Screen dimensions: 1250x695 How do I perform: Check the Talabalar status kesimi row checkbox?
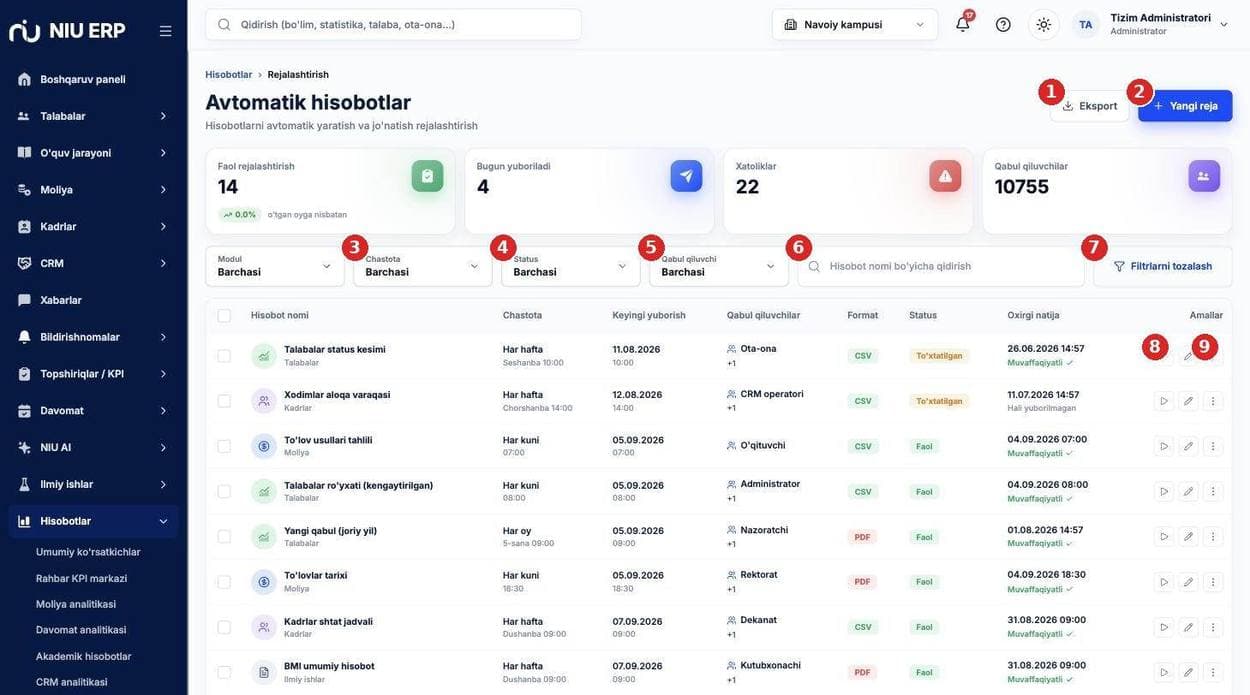(224, 356)
